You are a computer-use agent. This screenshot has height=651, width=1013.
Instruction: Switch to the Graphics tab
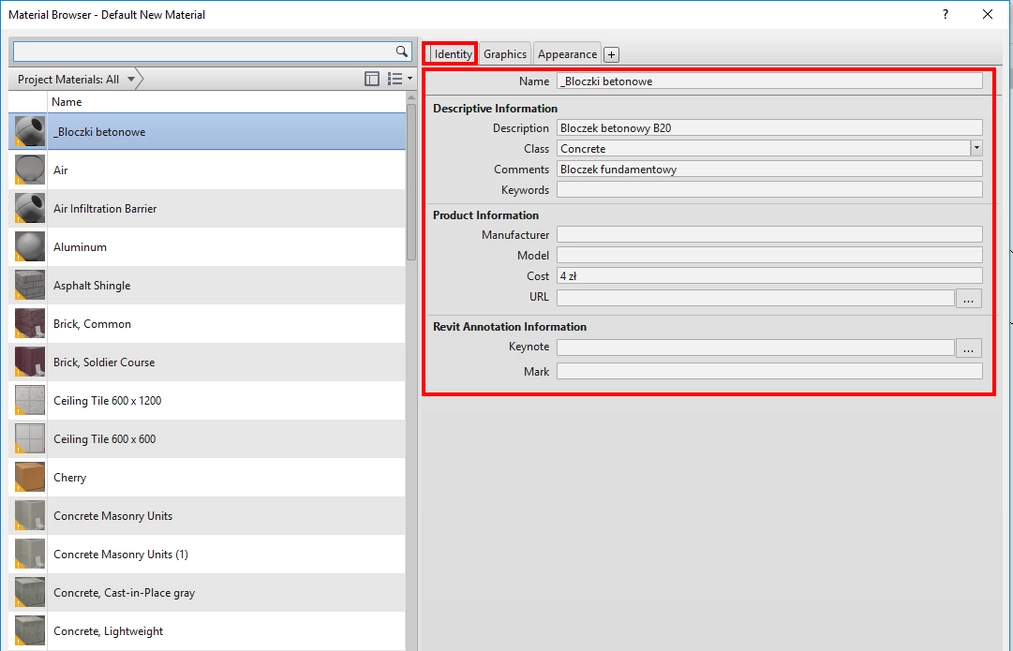click(x=504, y=53)
